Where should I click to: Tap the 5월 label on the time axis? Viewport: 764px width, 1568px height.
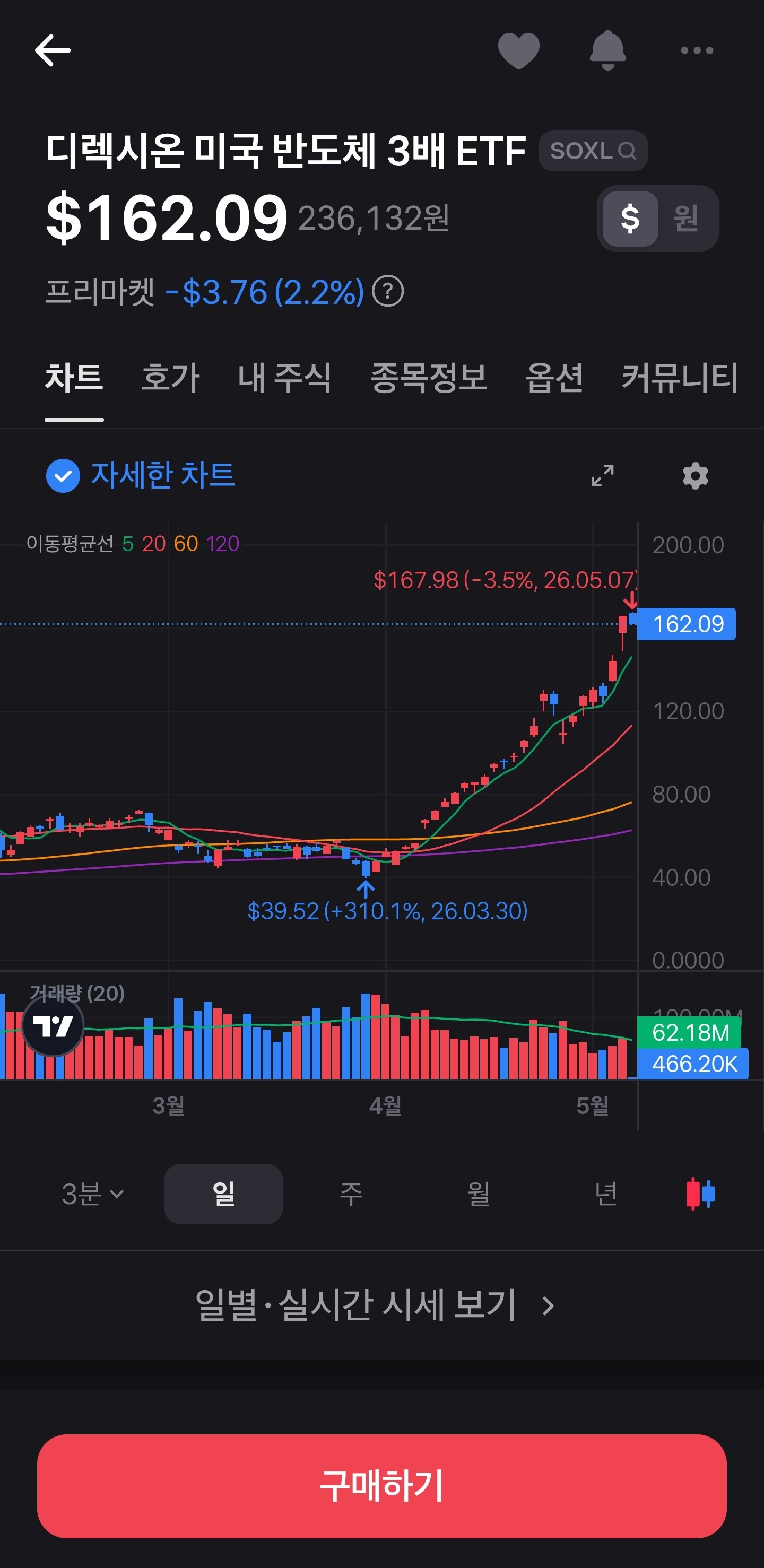tap(592, 1105)
